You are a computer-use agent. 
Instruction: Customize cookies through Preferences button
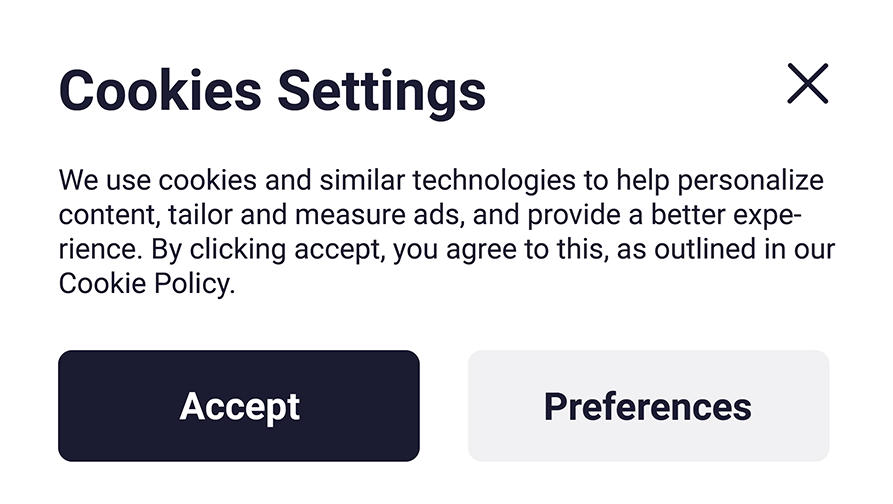click(648, 406)
